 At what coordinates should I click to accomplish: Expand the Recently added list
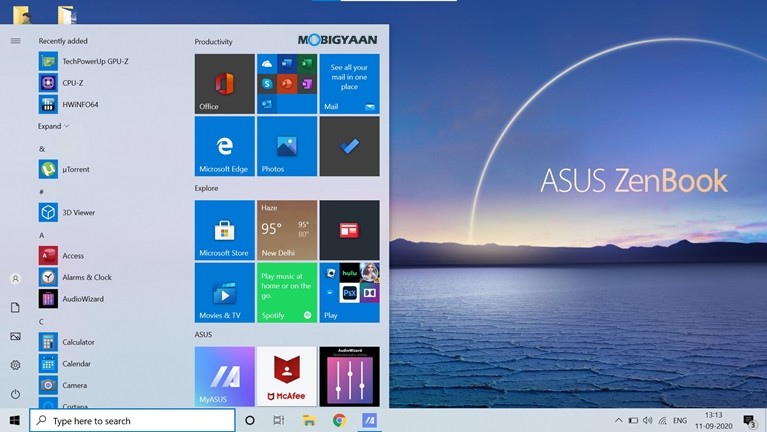(x=53, y=126)
